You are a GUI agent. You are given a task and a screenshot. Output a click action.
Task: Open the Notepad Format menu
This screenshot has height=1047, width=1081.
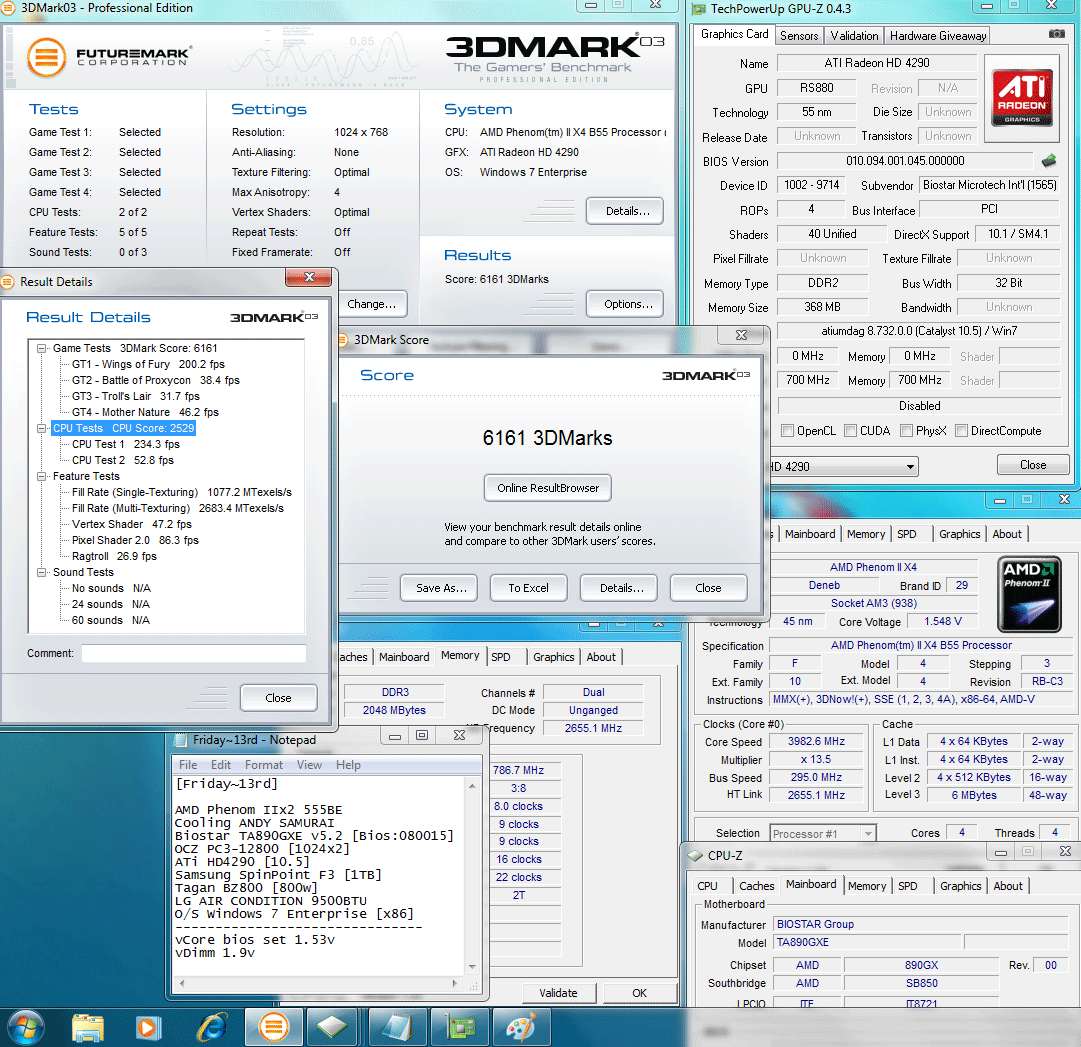coord(263,765)
